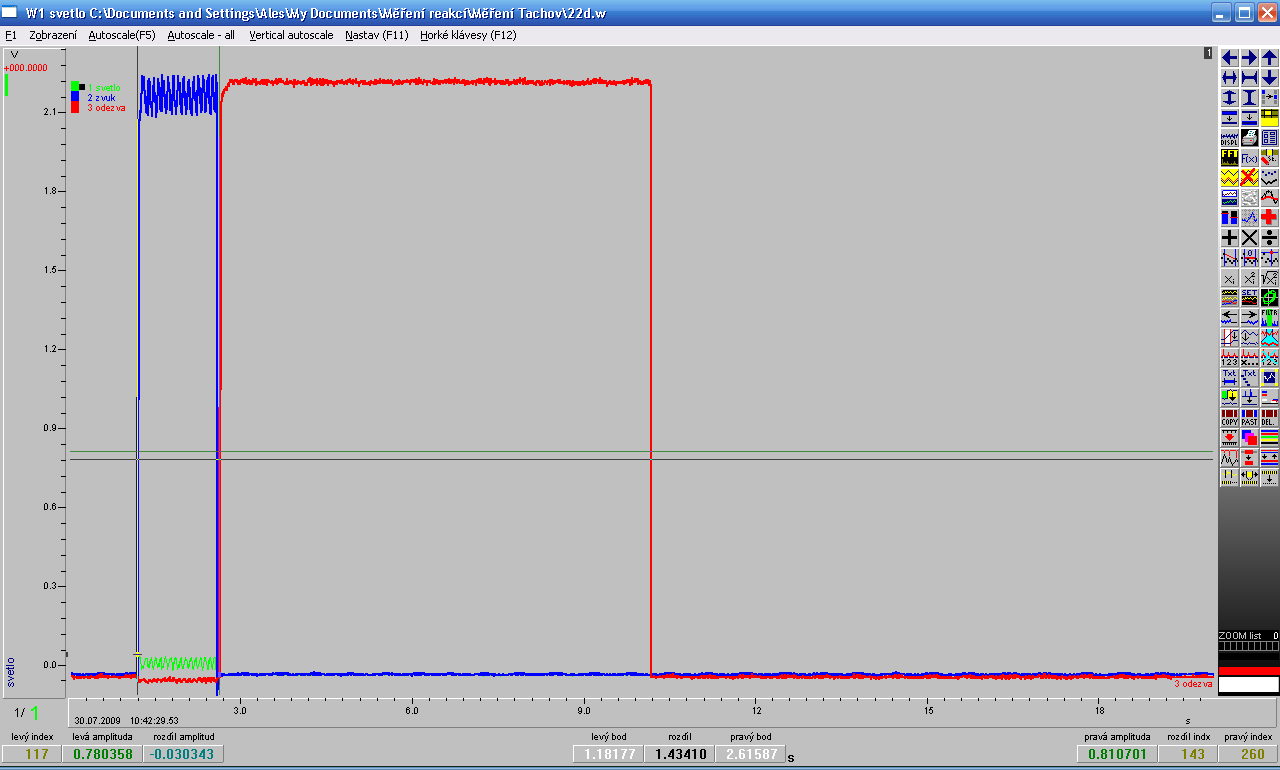Screen dimensions: 1280x770
Task: Click the green channel number 1 indicator
Action: click(x=35, y=713)
